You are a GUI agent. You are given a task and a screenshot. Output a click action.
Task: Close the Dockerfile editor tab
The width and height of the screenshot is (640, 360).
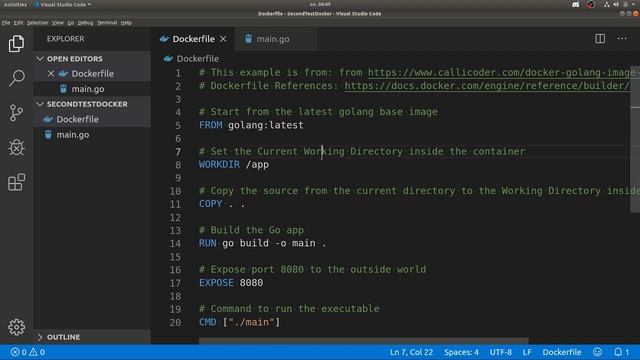pos(223,39)
